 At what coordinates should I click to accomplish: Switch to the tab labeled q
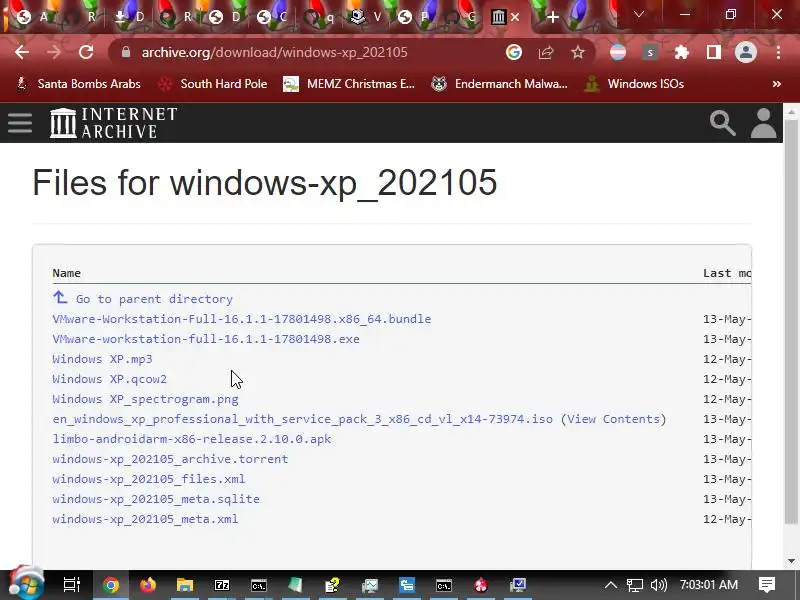coord(319,17)
